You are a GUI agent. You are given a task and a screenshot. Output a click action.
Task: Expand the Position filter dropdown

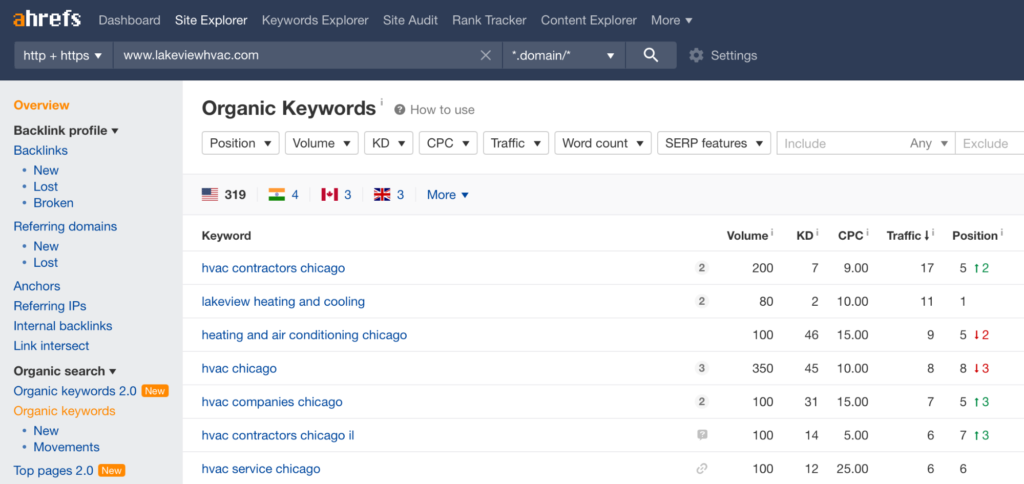[240, 143]
